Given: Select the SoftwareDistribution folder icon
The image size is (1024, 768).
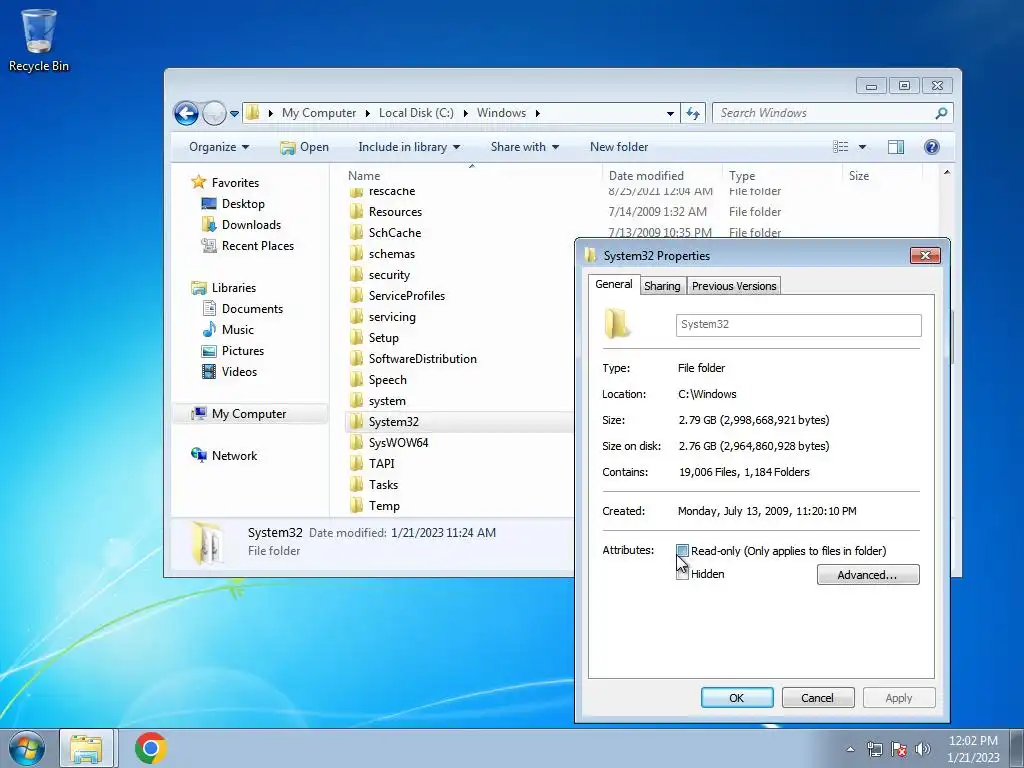Looking at the screenshot, I should 357,359.
